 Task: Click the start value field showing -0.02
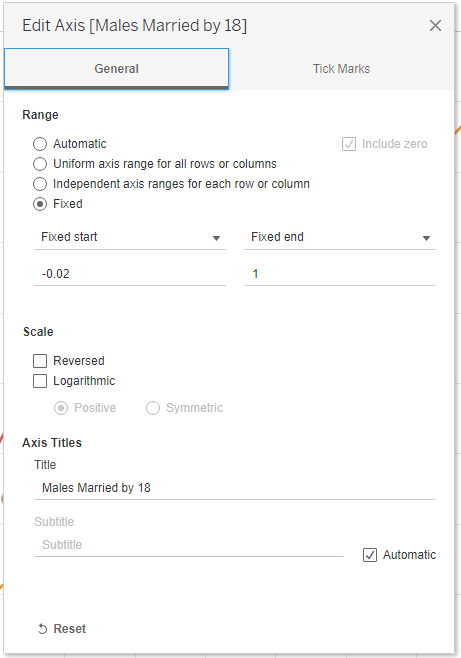coord(130,274)
